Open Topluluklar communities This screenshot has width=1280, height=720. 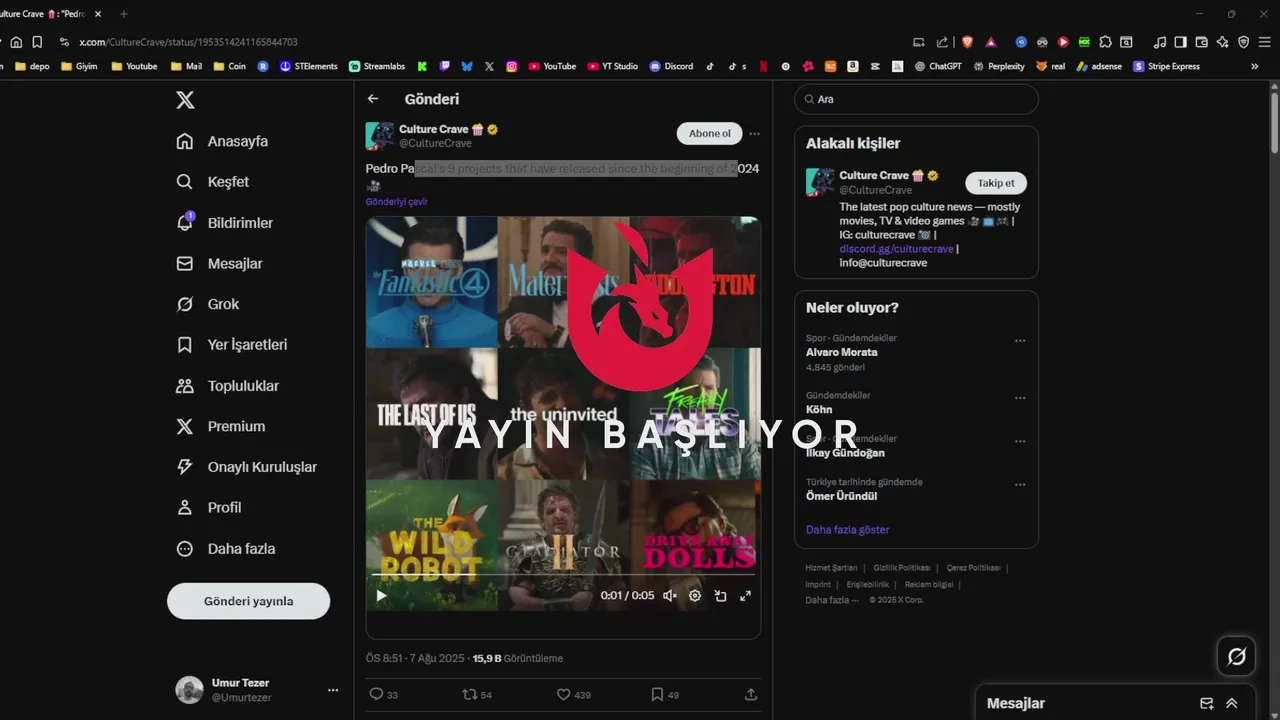tap(227, 386)
